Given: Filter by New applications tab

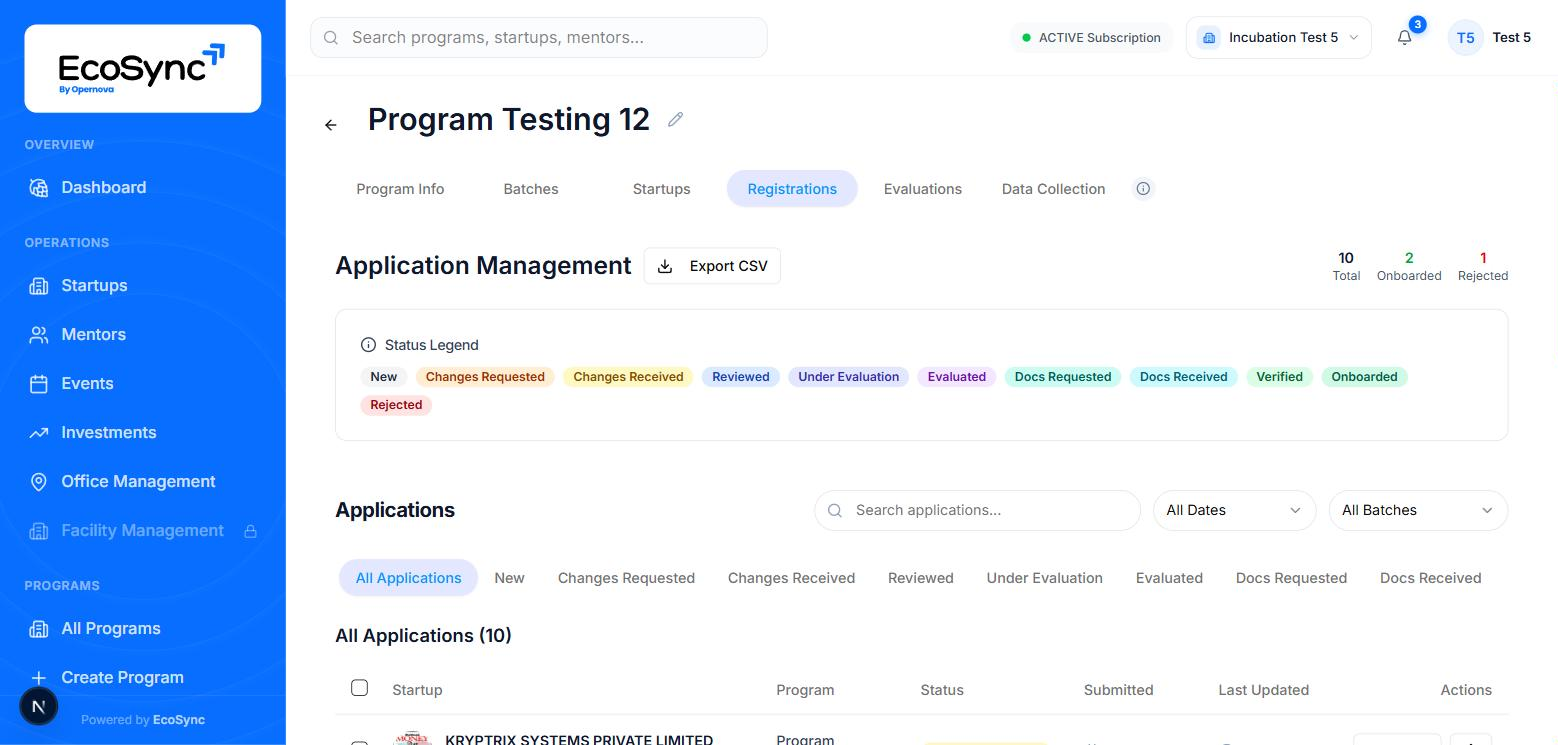Looking at the screenshot, I should click(509, 578).
